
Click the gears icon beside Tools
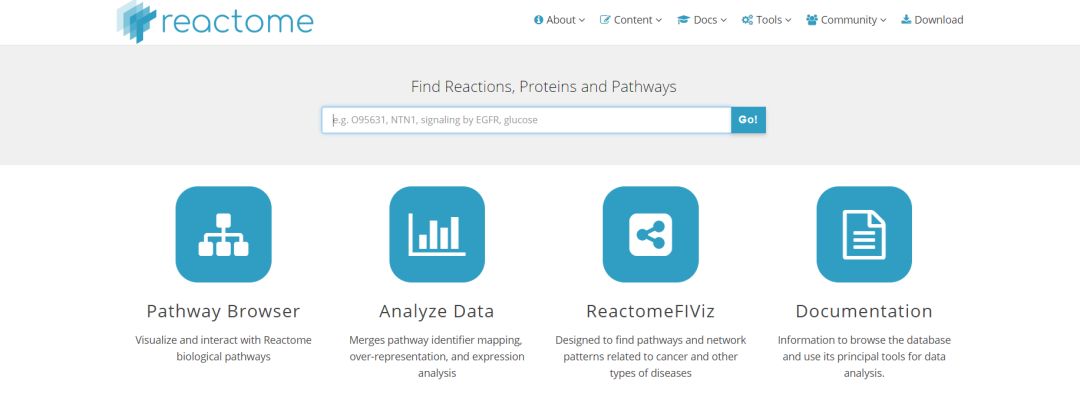pos(747,20)
